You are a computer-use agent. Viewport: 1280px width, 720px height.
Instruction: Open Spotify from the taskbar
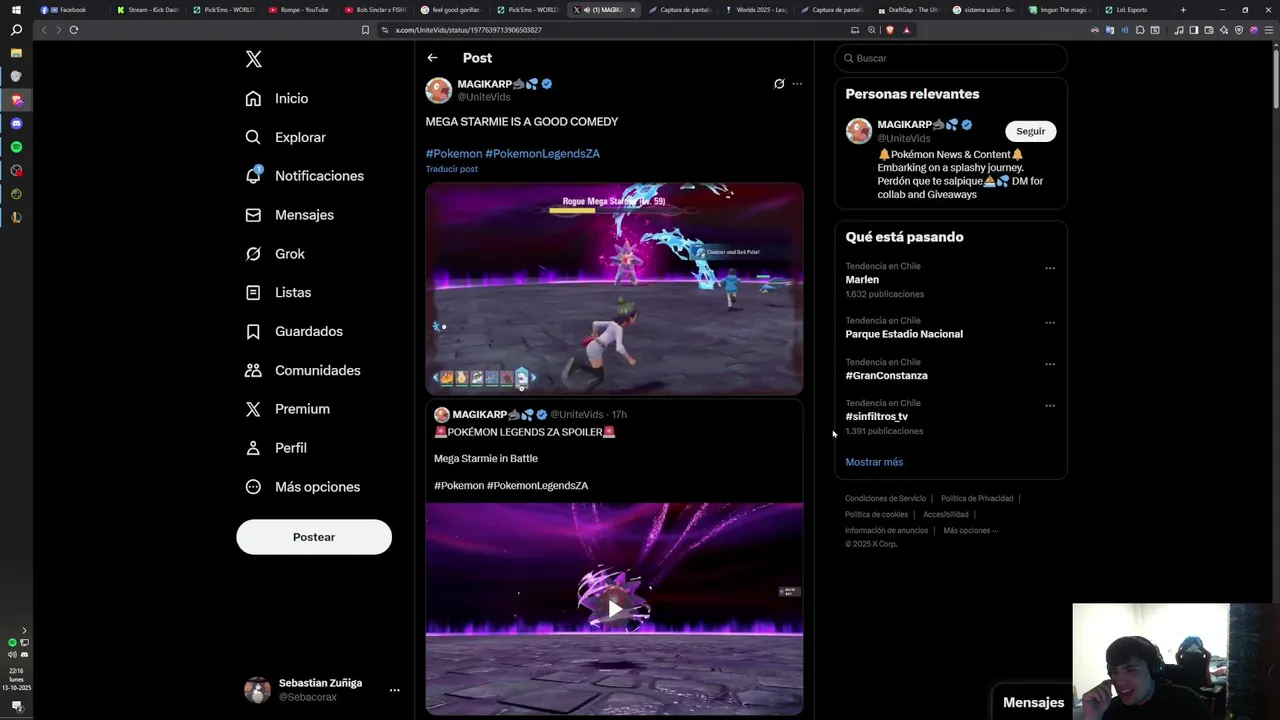click(x=16, y=147)
